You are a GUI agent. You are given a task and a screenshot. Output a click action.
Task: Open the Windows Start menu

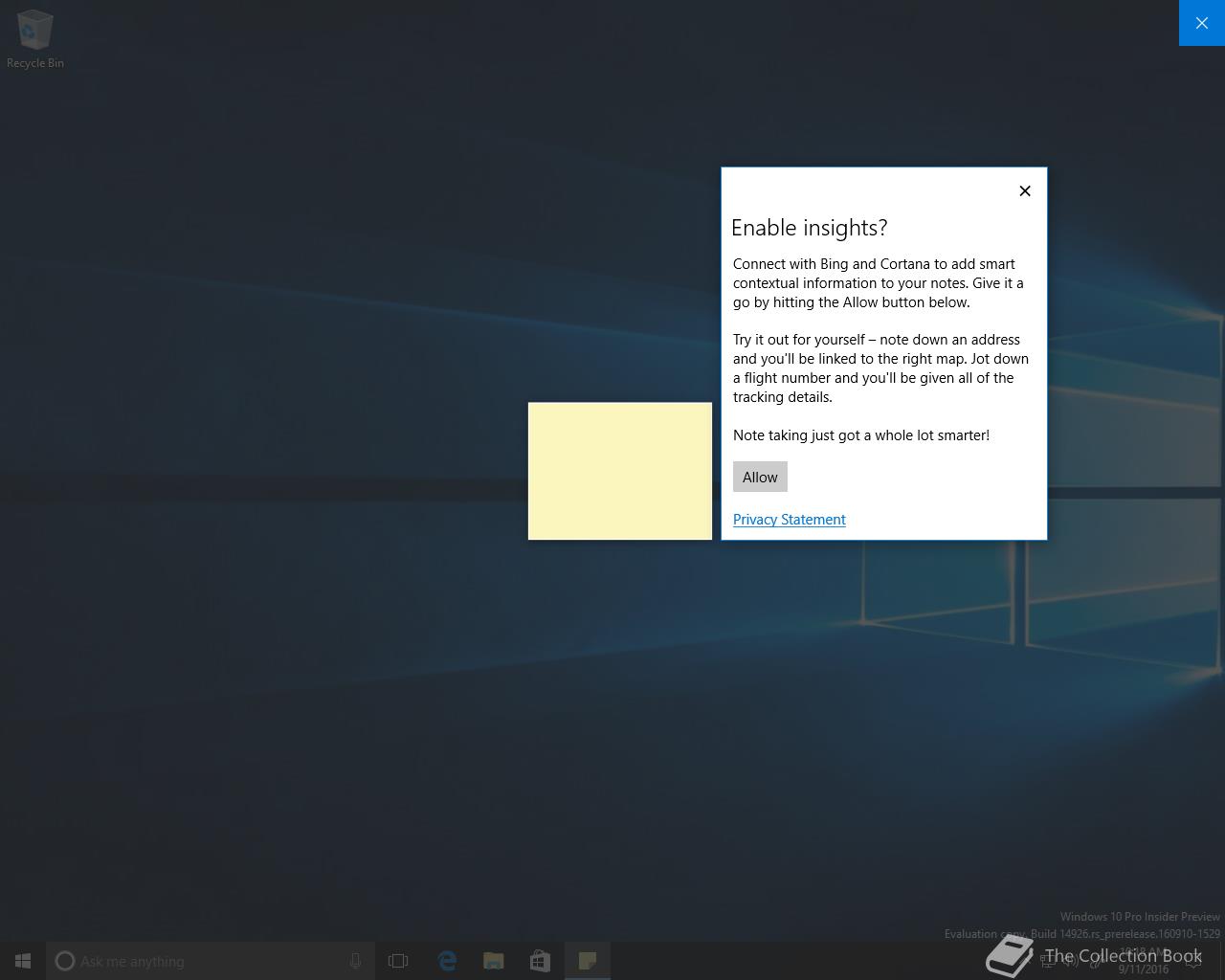[23, 961]
